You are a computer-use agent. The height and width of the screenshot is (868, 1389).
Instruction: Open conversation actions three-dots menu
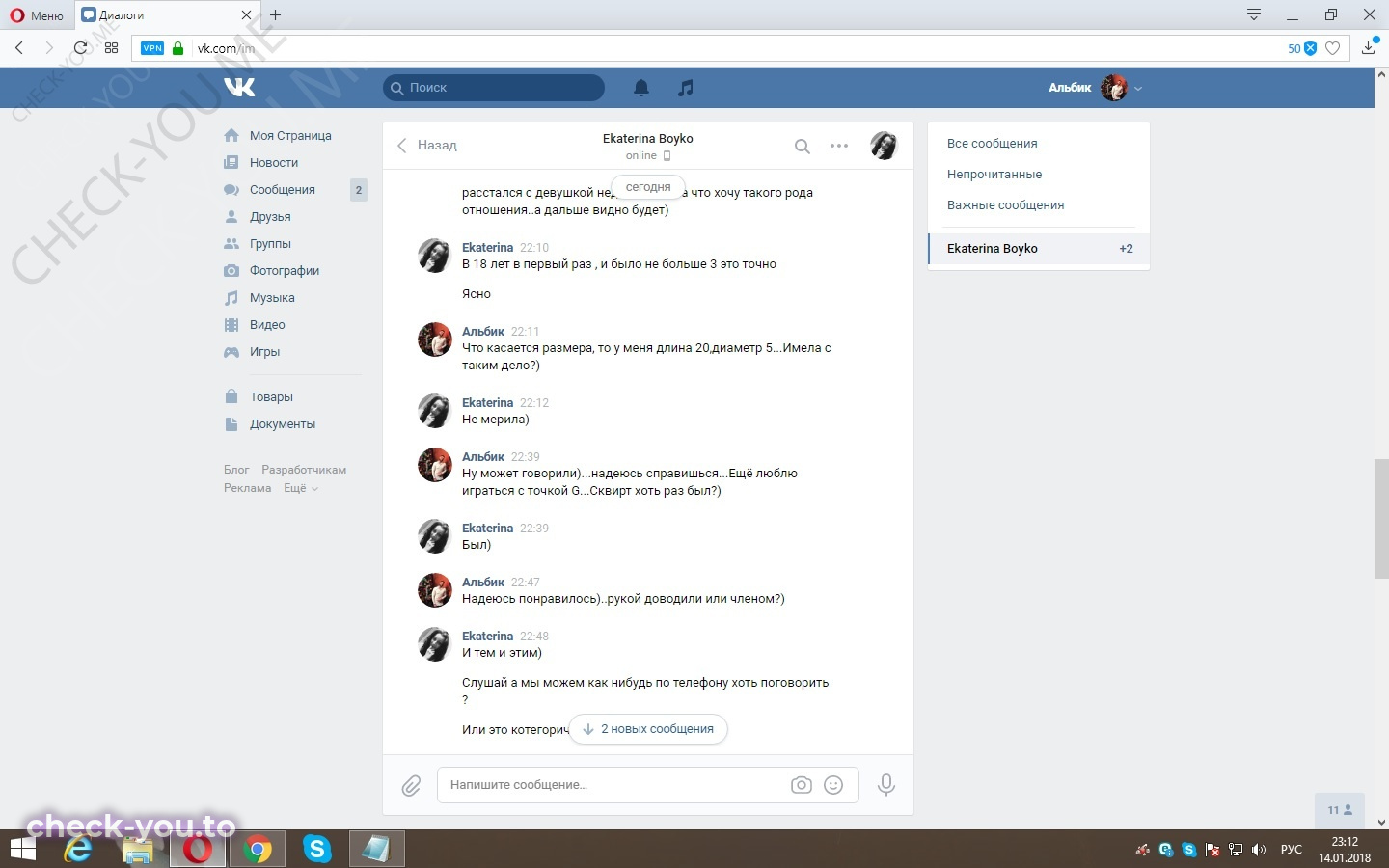point(839,147)
